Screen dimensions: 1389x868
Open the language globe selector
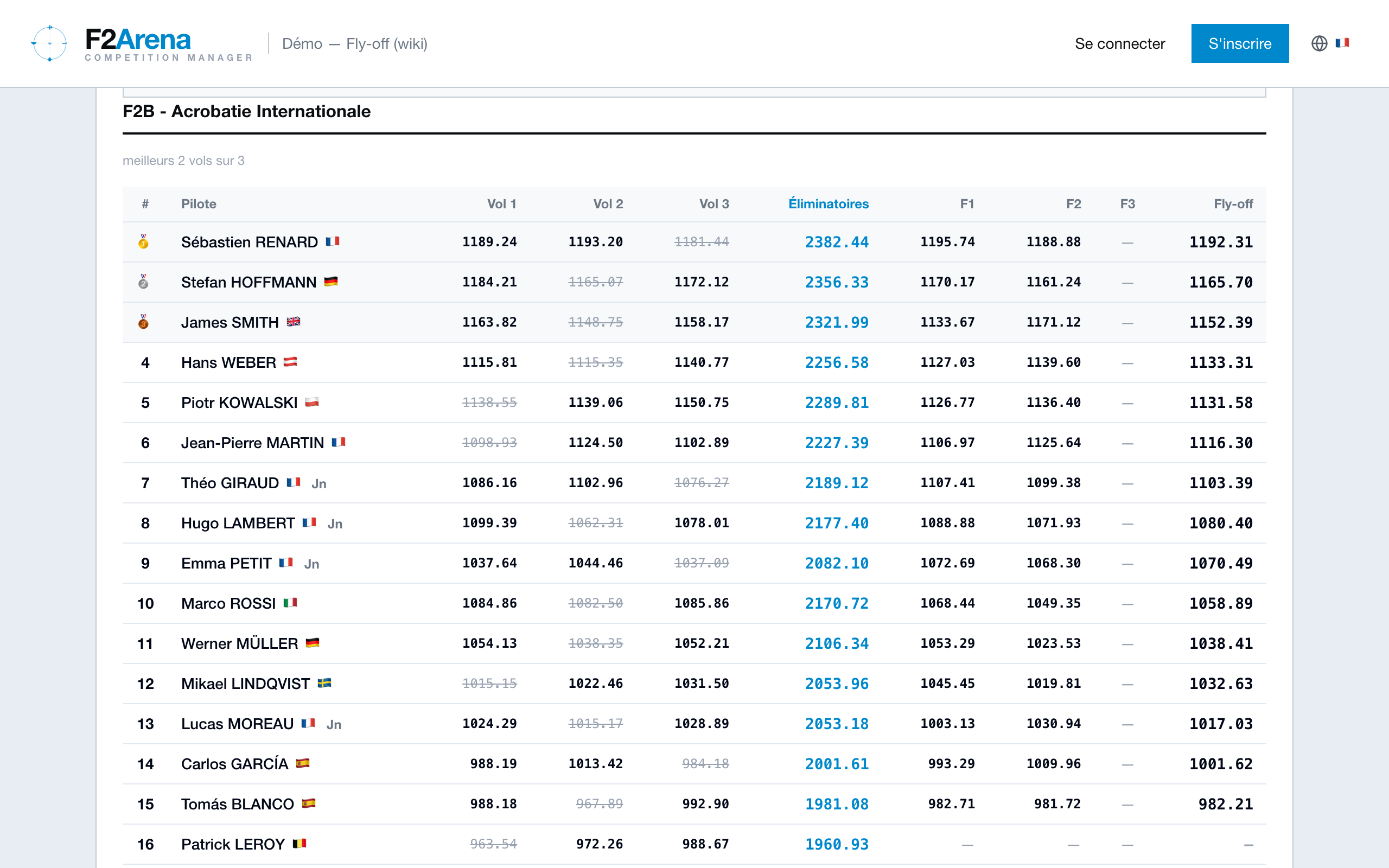(x=1319, y=43)
